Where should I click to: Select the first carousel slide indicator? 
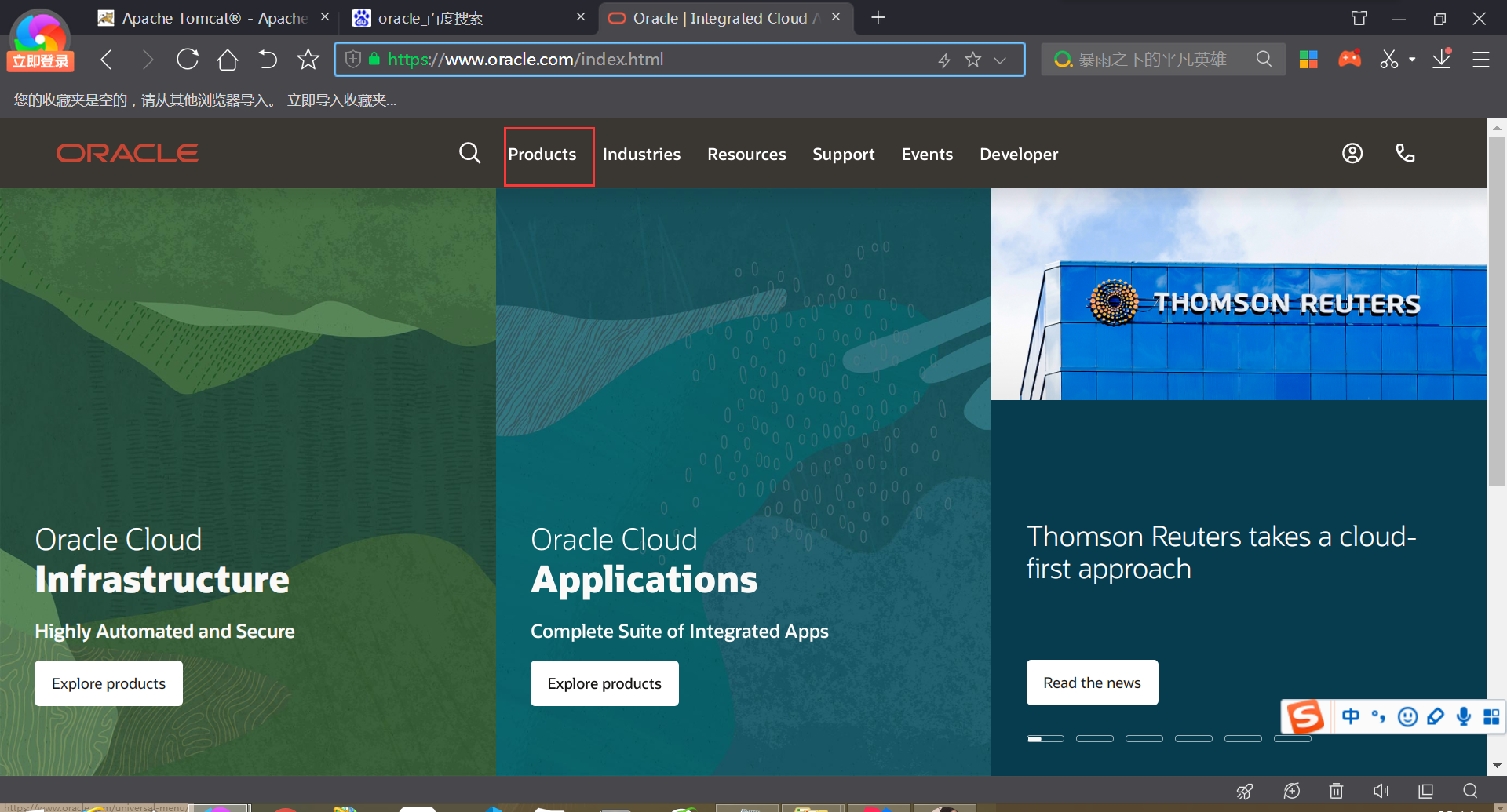1045,738
